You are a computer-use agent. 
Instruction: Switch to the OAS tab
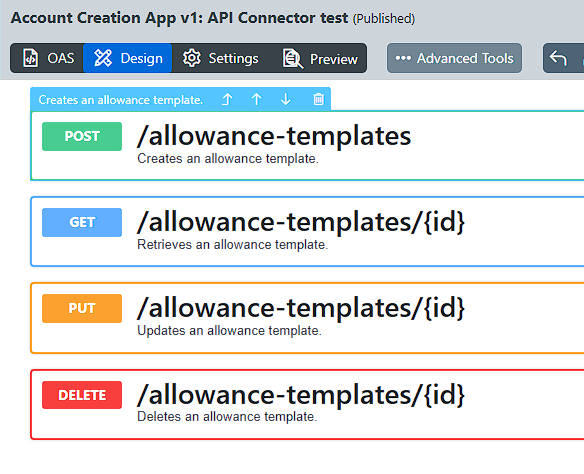point(48,58)
